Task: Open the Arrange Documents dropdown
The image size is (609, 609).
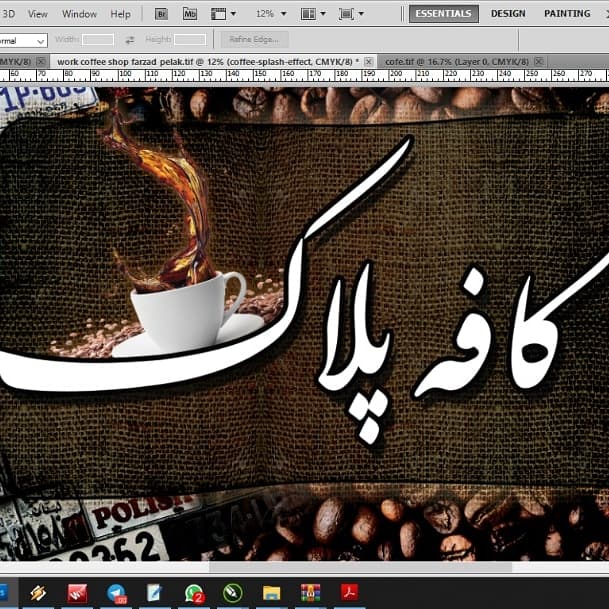Action: click(313, 14)
